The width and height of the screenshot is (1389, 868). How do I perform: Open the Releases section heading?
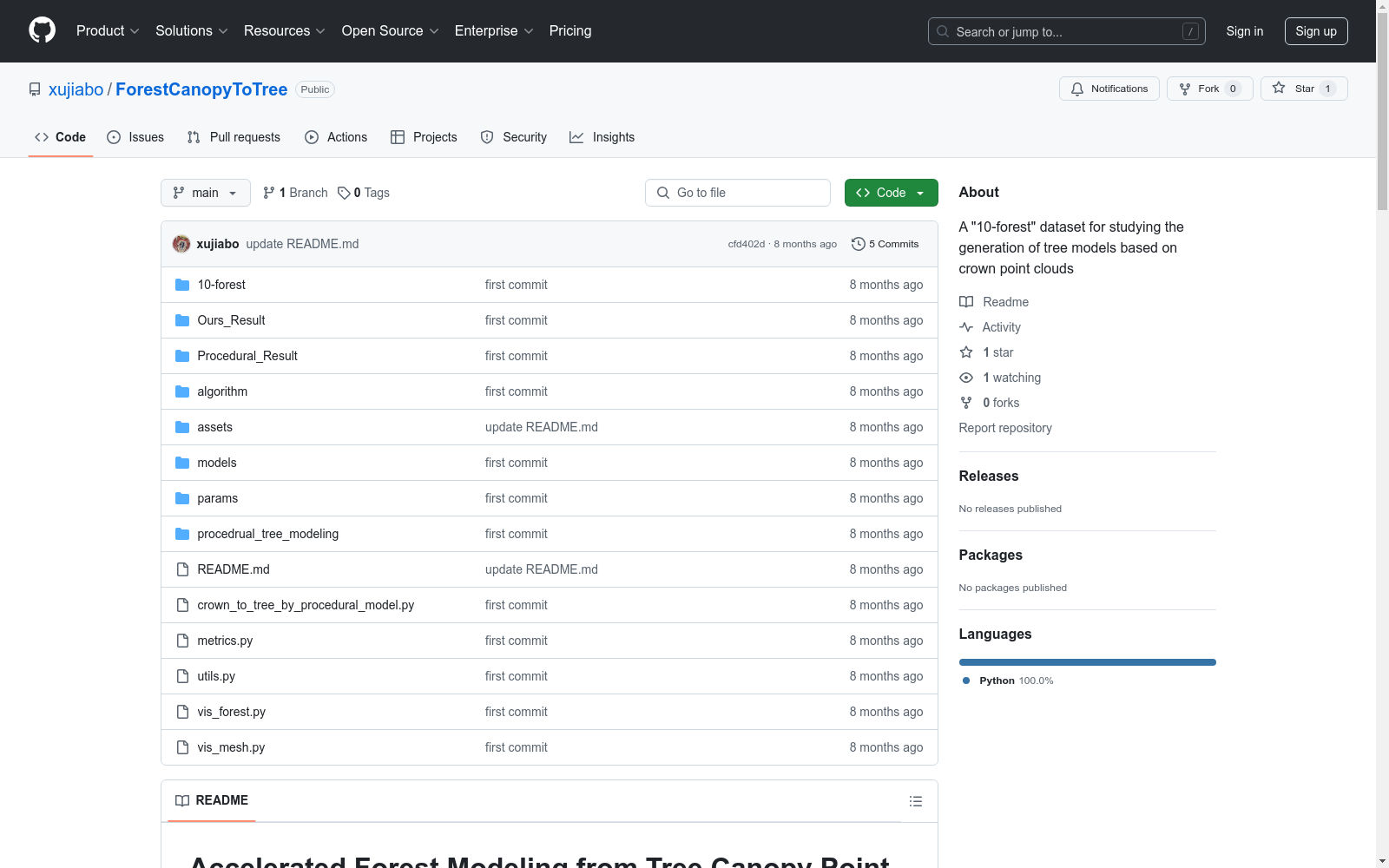coord(989,476)
